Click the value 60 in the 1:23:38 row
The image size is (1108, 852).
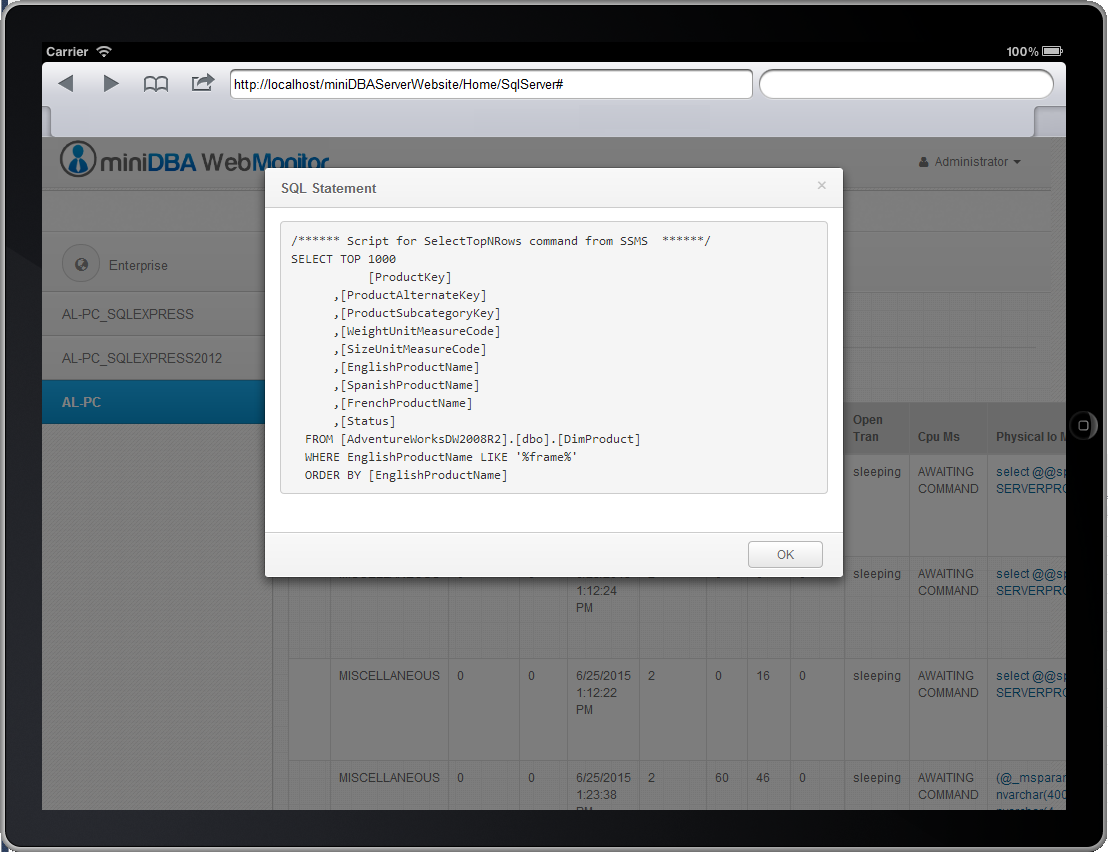[721, 778]
